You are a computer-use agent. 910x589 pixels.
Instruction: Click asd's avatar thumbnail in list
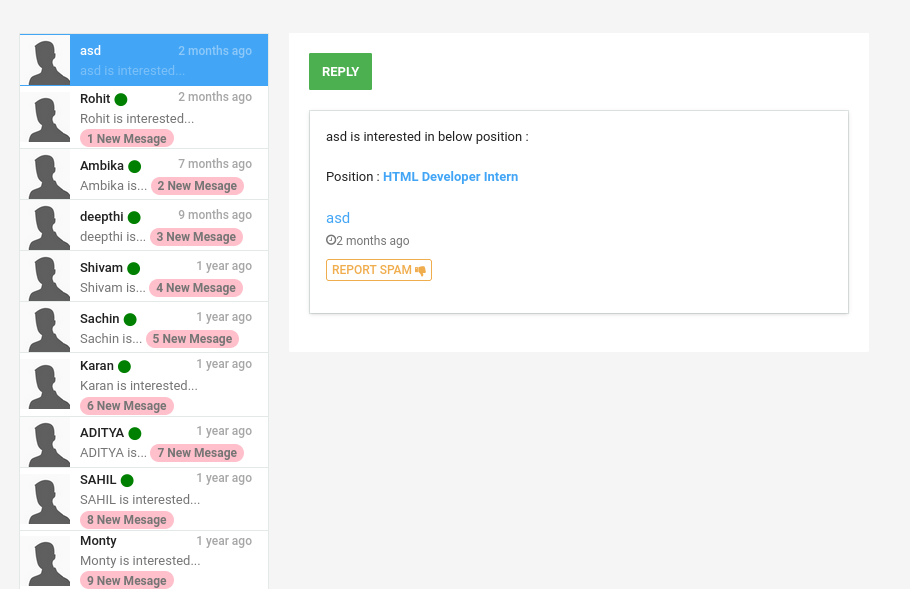[45, 61]
